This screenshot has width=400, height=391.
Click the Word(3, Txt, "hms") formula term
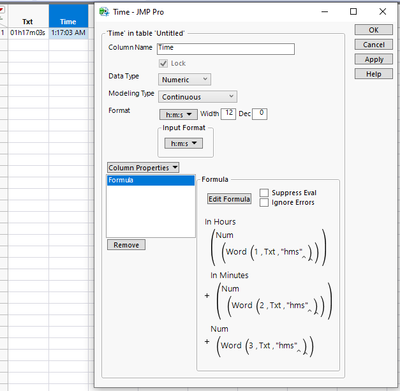pyautogui.click(x=265, y=346)
